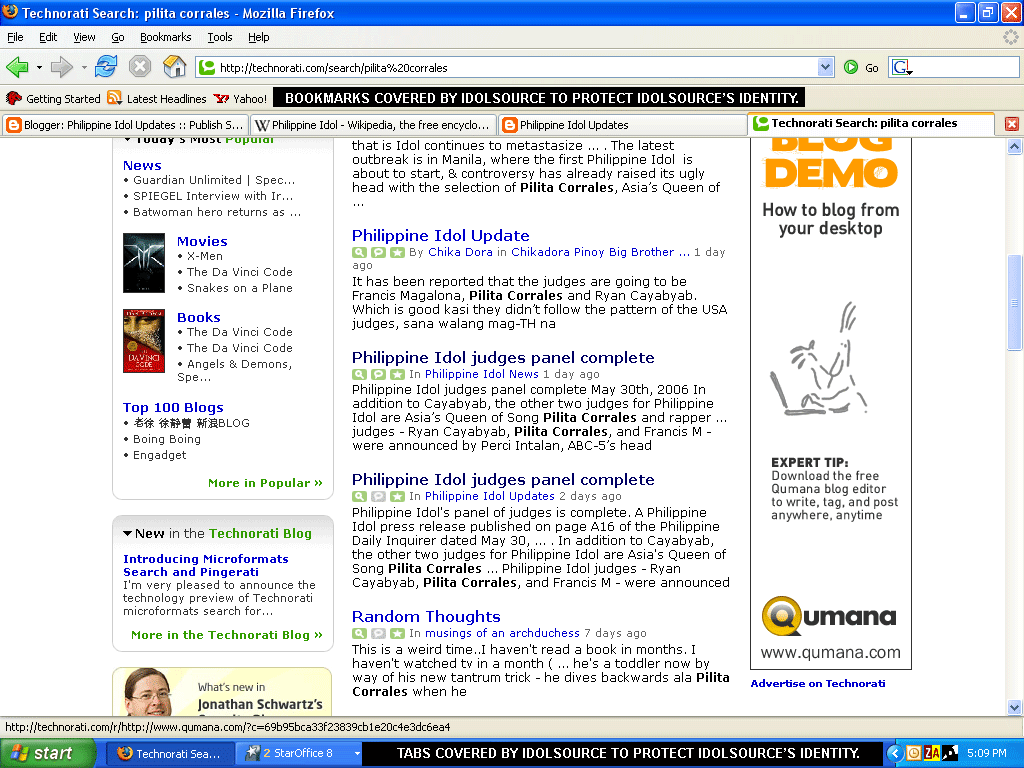This screenshot has width=1024, height=768.
Task: Open the Top 100 Blogs link
Action: 173,408
